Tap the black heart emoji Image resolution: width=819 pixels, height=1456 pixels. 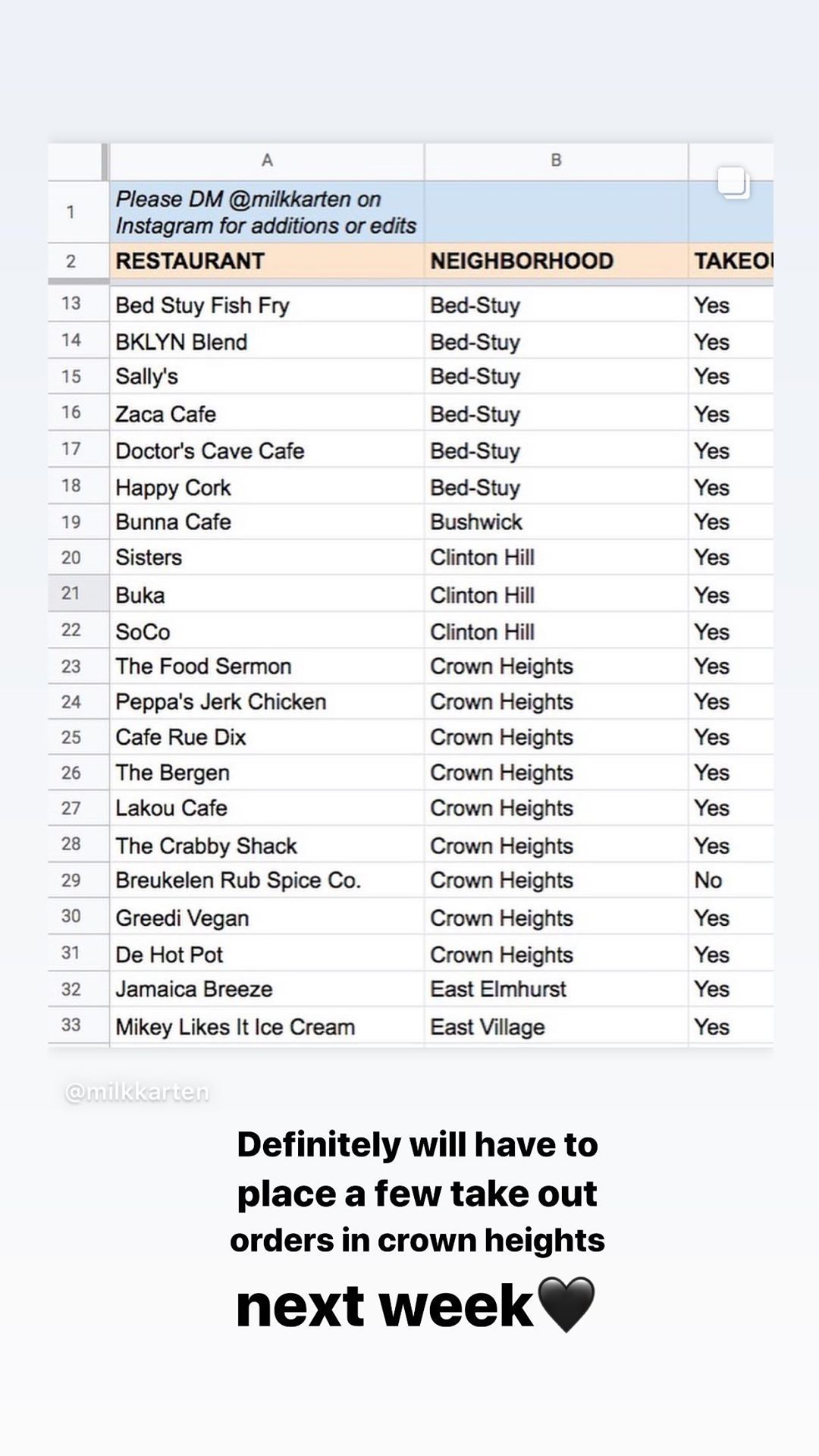pos(566,1305)
